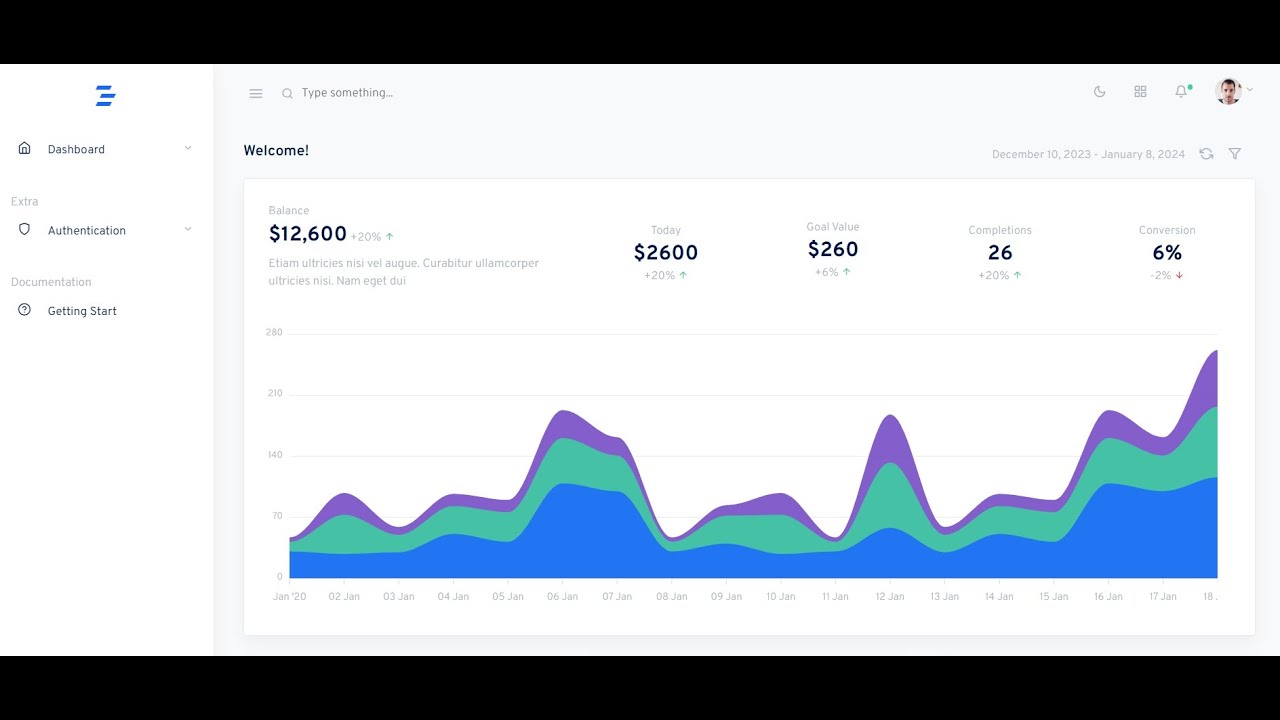The image size is (1280, 720).
Task: Click the Getting Start question mark icon
Action: [x=25, y=310]
